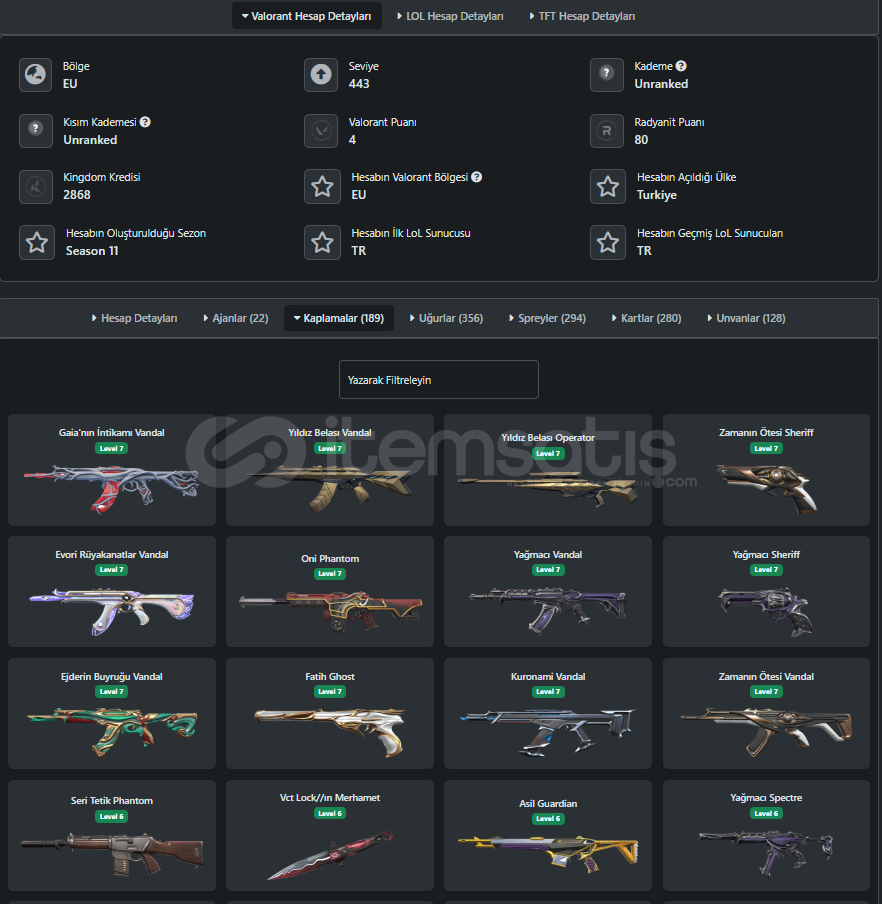The width and height of the screenshot is (882, 904).
Task: Click the Kingdom Kredisi value 2868
Action: 77,195
